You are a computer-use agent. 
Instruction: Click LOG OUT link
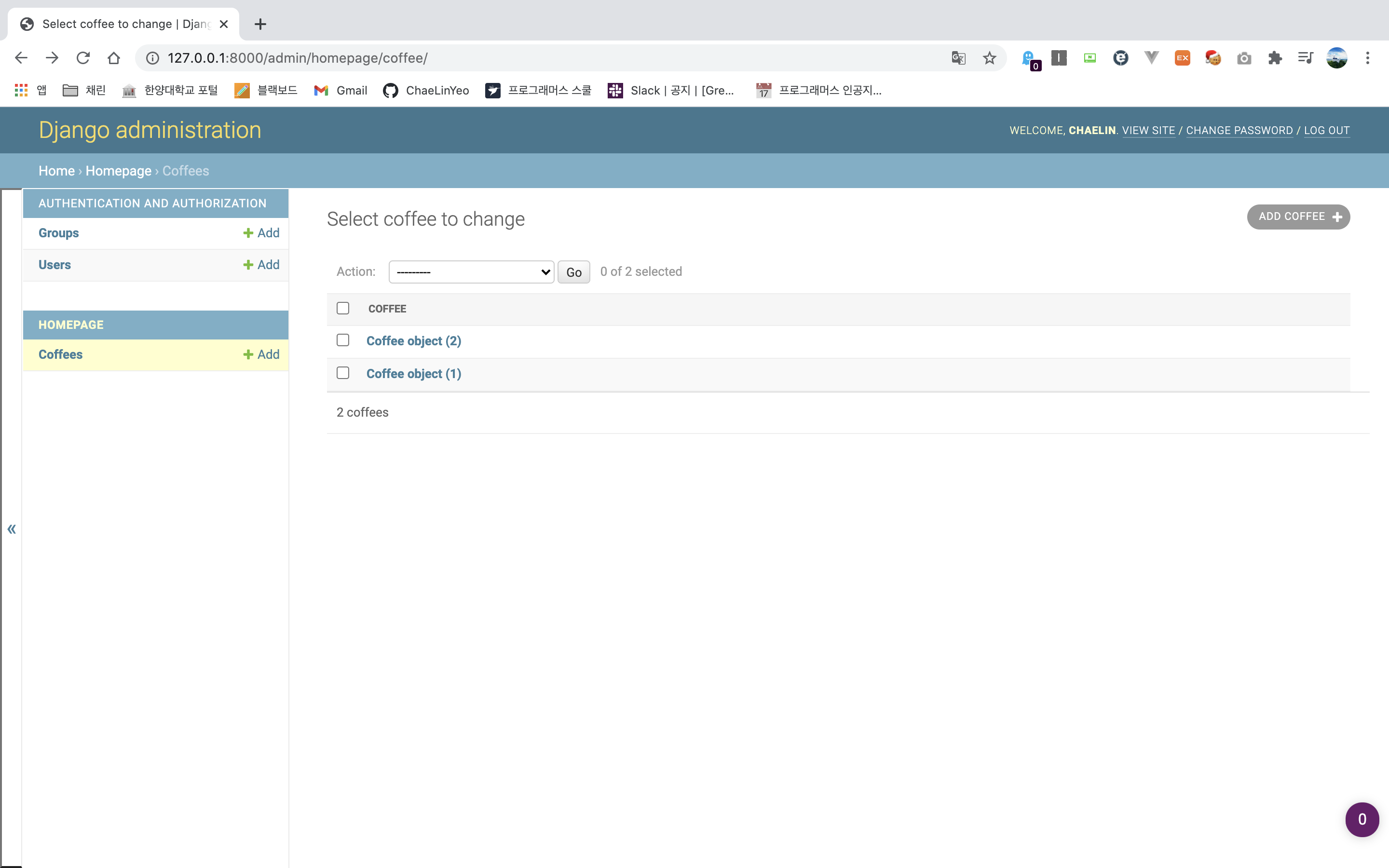click(x=1326, y=130)
